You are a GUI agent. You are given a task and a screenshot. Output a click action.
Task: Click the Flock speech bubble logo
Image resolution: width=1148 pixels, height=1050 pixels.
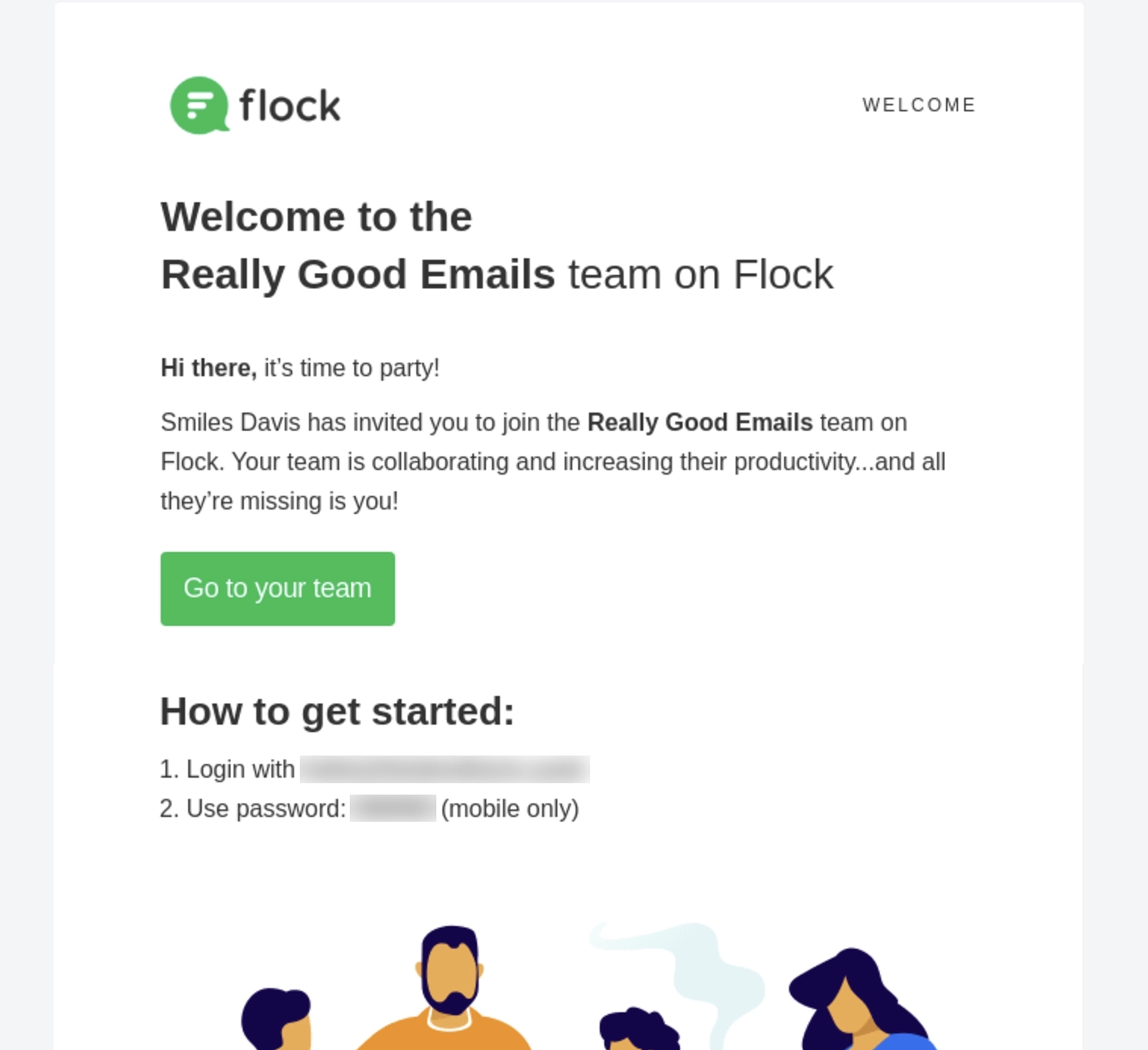(x=199, y=105)
